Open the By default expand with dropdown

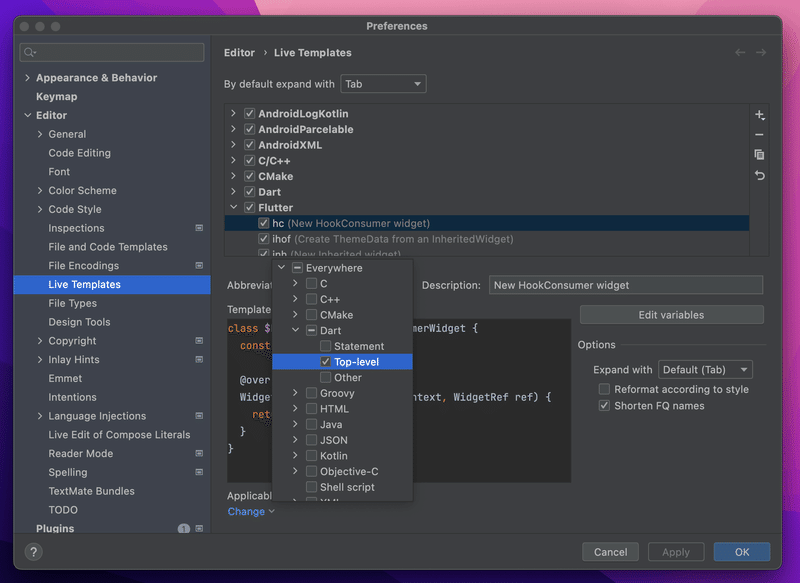click(383, 84)
